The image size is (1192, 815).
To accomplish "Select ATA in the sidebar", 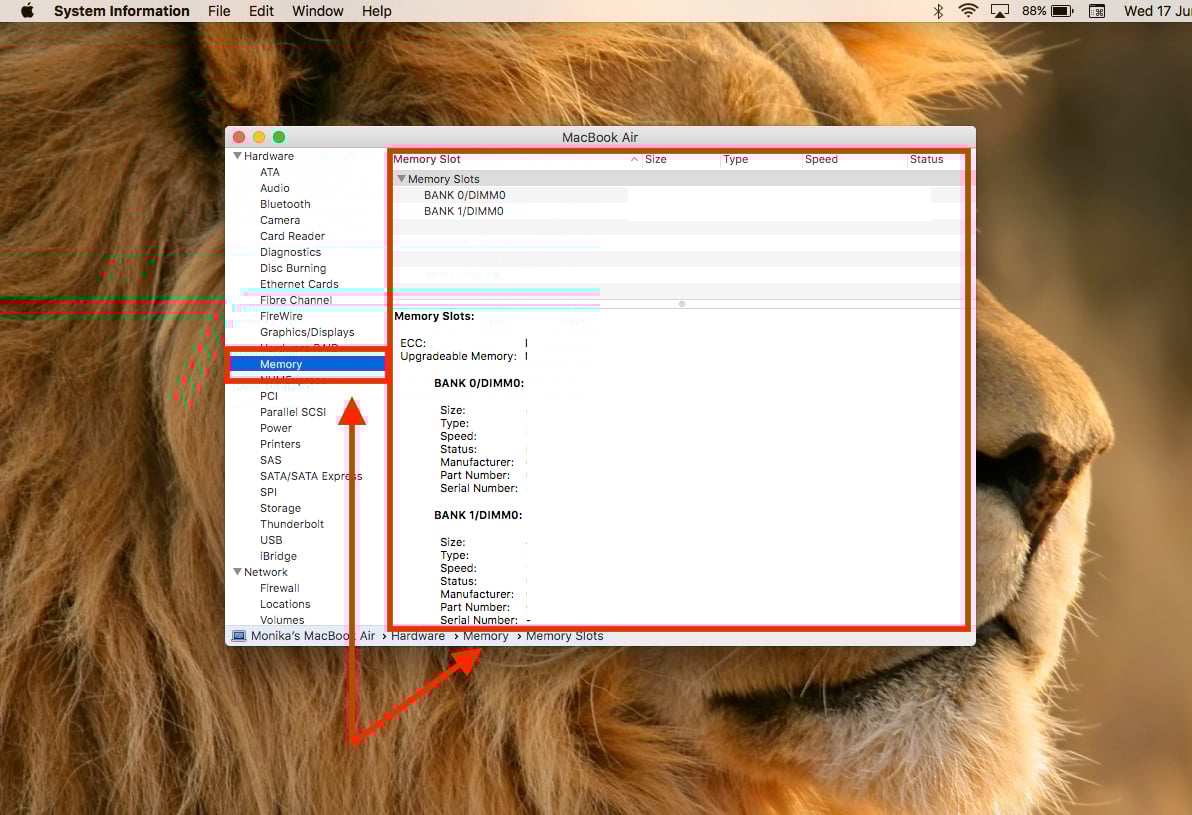I will (270, 172).
